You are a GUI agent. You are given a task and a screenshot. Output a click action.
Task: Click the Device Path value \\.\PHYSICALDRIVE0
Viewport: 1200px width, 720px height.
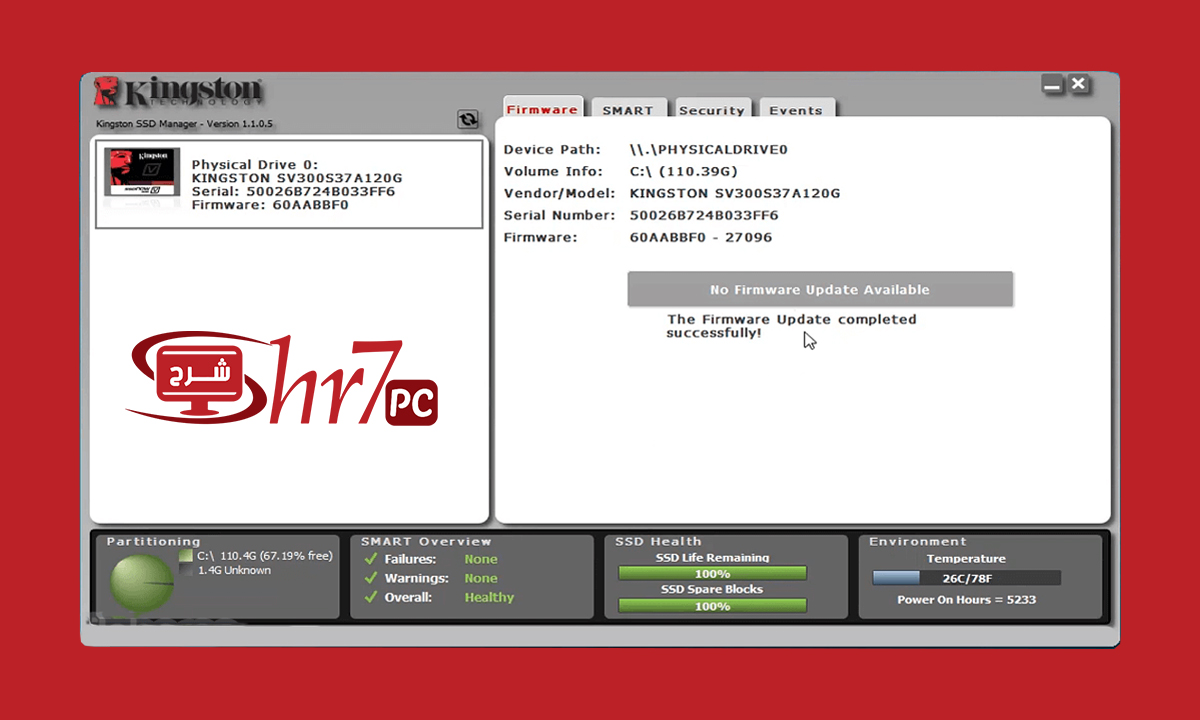pyautogui.click(x=709, y=150)
